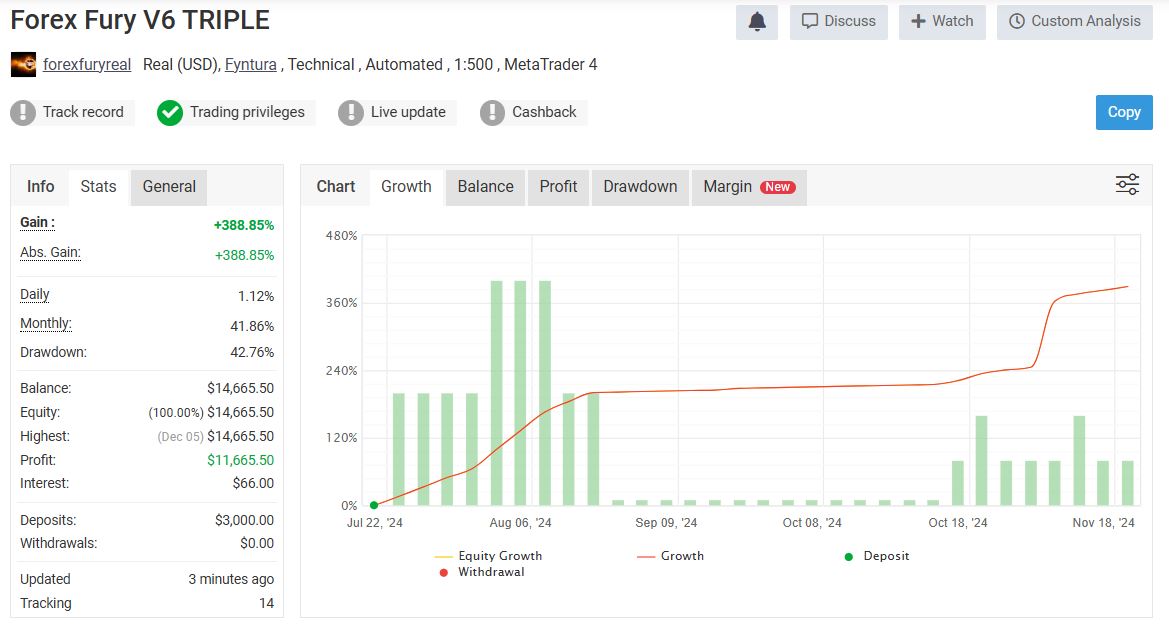Viewport: 1169px width, 630px height.
Task: Switch to the Stats tab
Action: 98,187
